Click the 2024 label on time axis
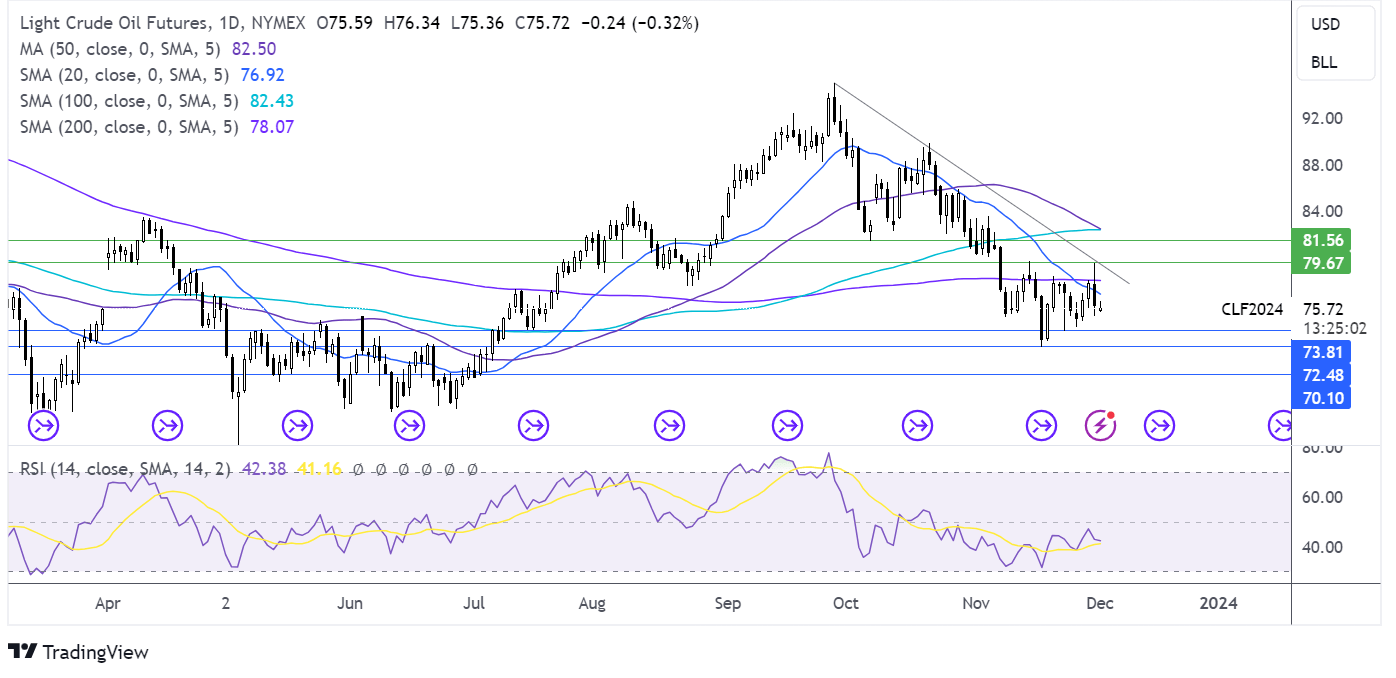Screen dimensions: 1396x678 click(1218, 603)
